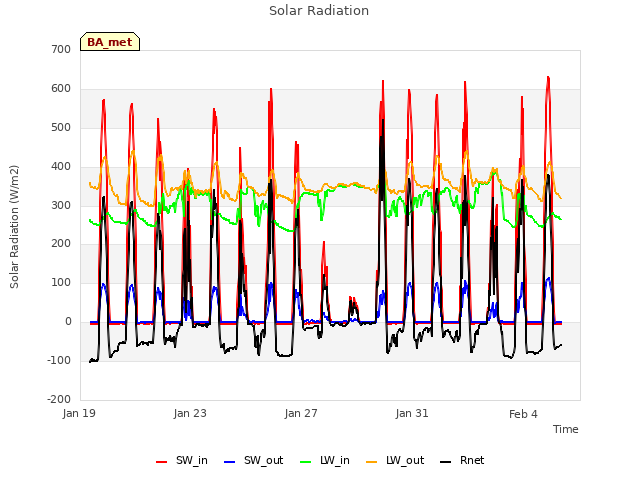Click the Jan 23 x-axis label
This screenshot has height=480, width=640.
coord(190,413)
